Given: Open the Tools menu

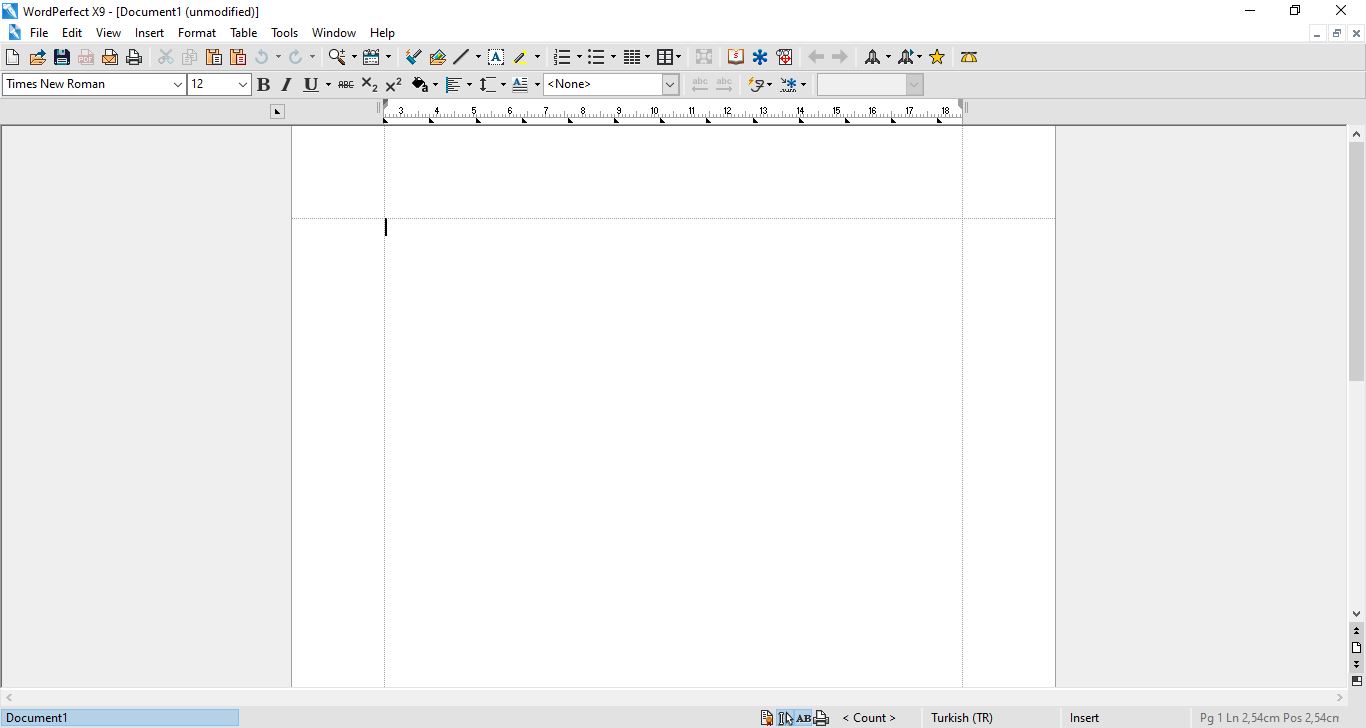Looking at the screenshot, I should [x=284, y=33].
